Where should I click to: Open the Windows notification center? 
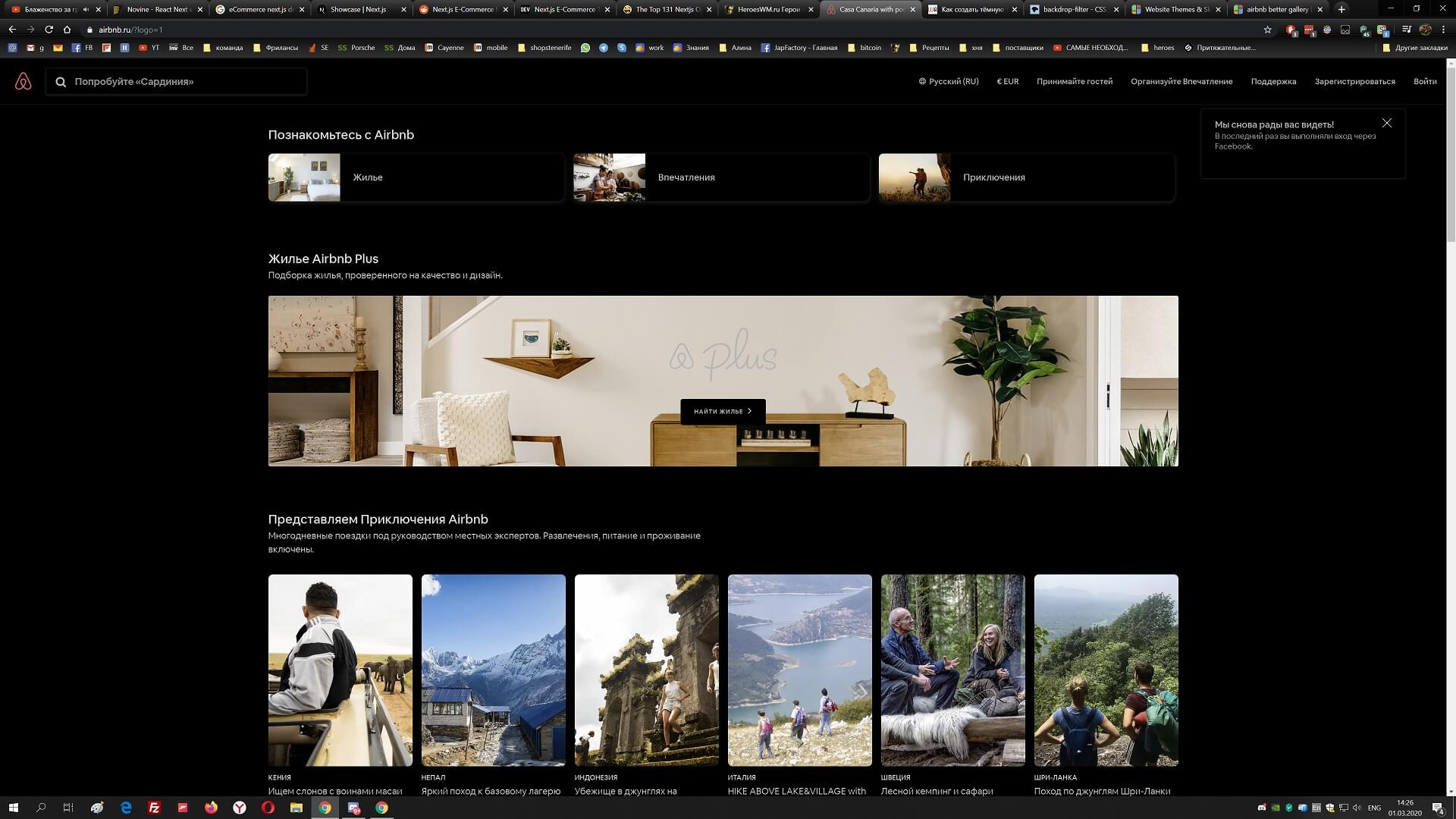coord(1438,808)
